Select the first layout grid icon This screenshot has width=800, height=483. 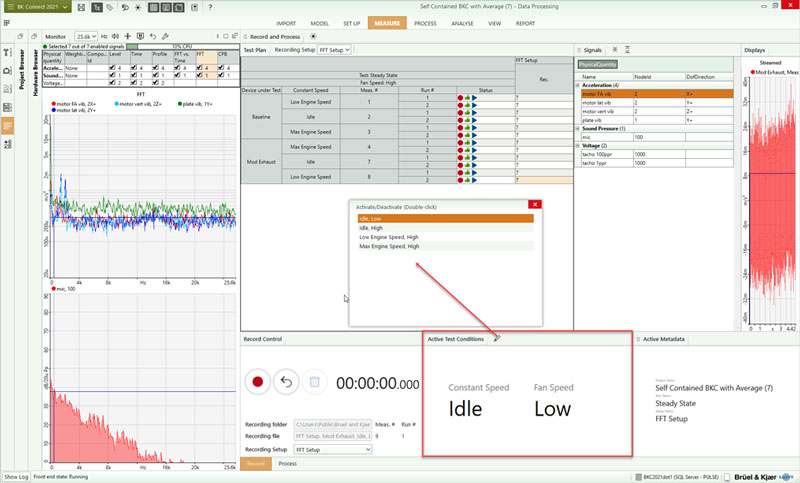tap(154, 7)
